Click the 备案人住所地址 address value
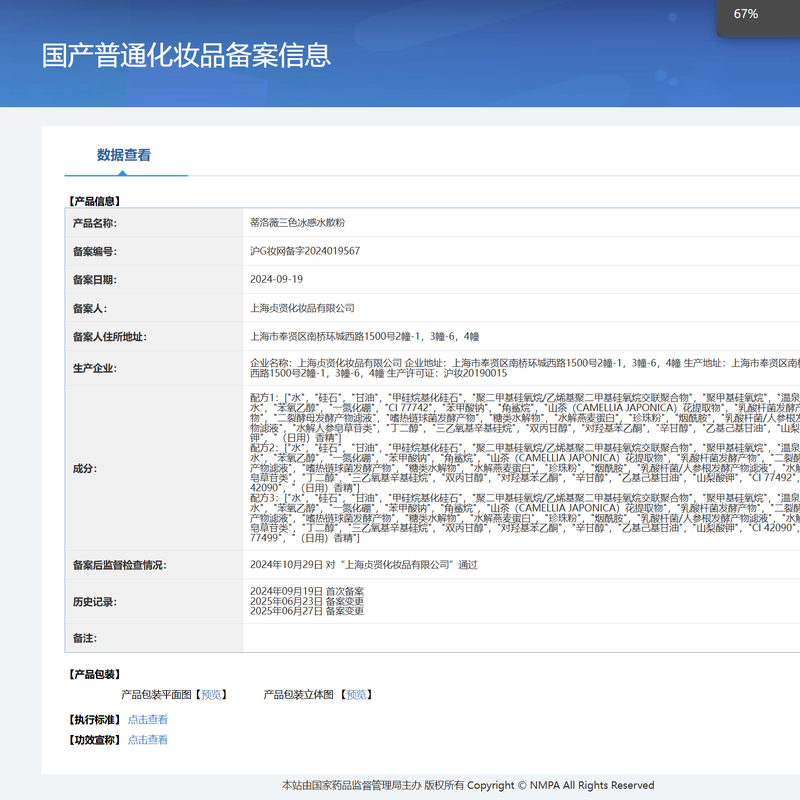 364,337
